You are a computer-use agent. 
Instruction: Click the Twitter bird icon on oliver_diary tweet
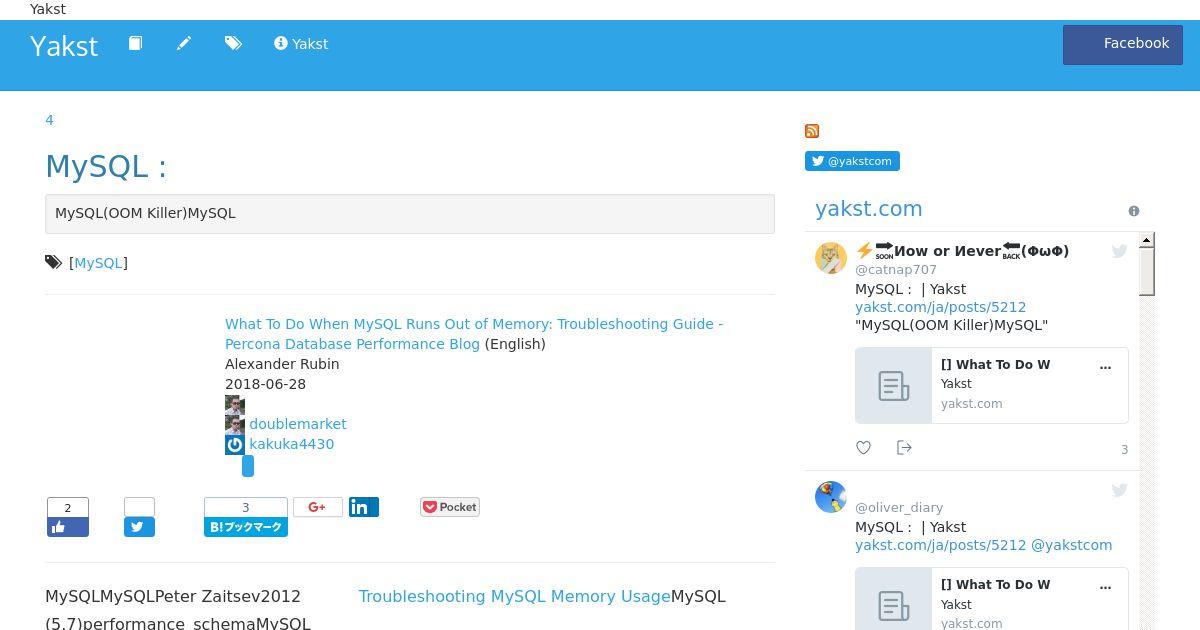(1120, 489)
